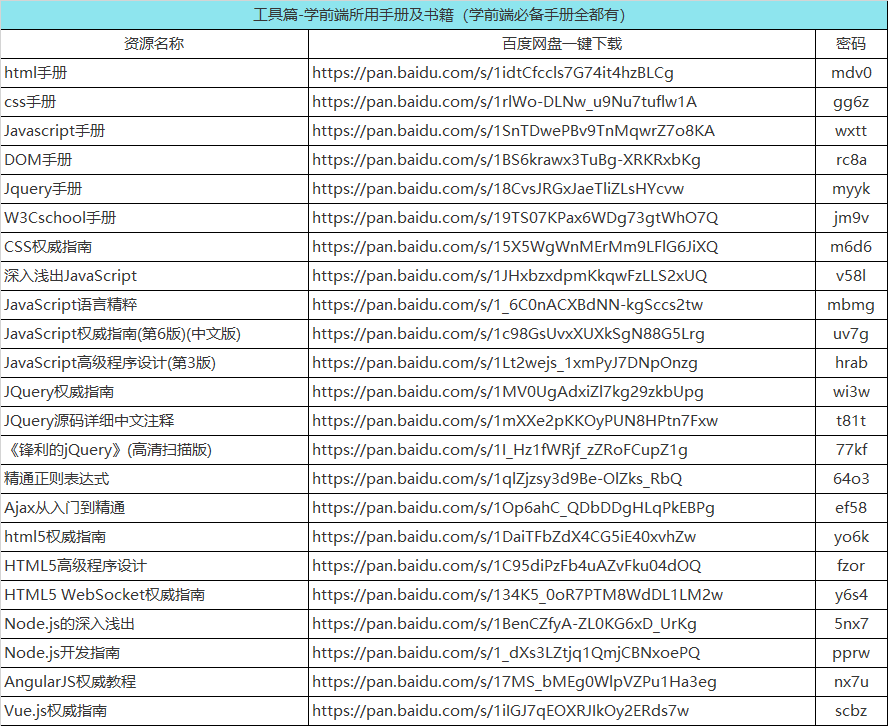The height and width of the screenshot is (726, 888).
Task: Open the Node.js的深入浅出 download link
Action: (504, 624)
